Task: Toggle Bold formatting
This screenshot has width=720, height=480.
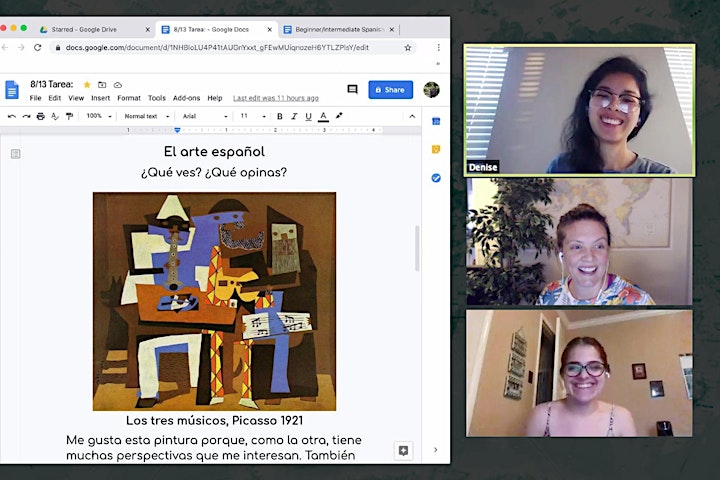Action: coord(280,116)
